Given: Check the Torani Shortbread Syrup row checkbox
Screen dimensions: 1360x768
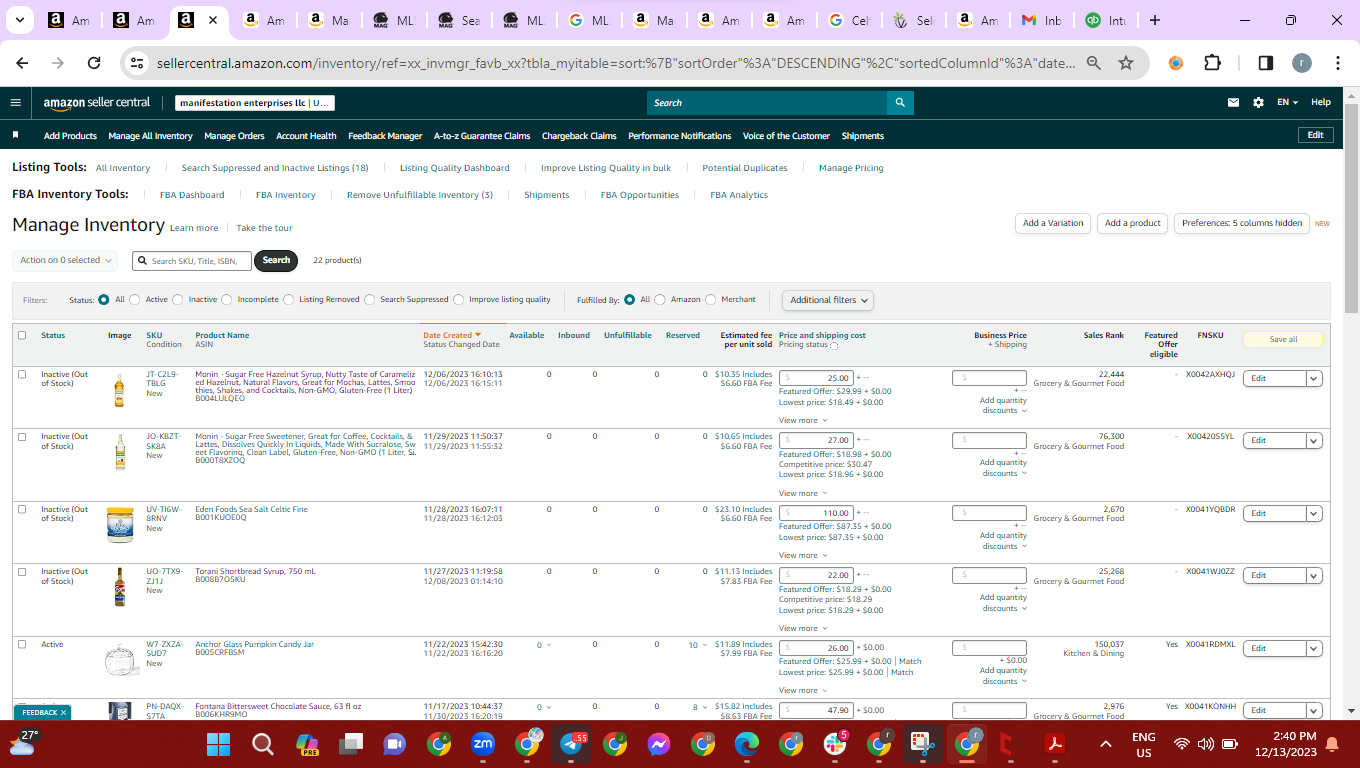Looking at the screenshot, I should pyautogui.click(x=22, y=571).
